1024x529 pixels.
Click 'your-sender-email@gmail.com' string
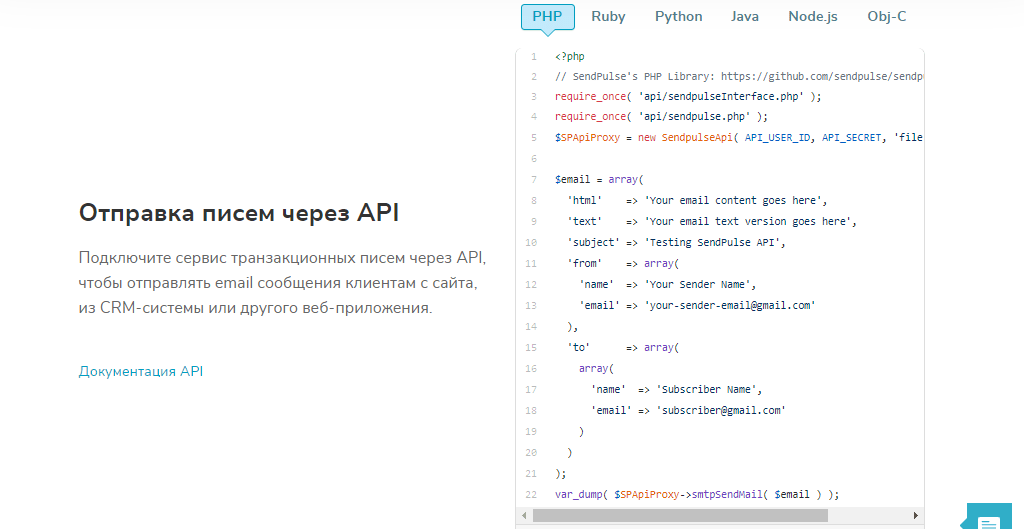[x=729, y=305]
